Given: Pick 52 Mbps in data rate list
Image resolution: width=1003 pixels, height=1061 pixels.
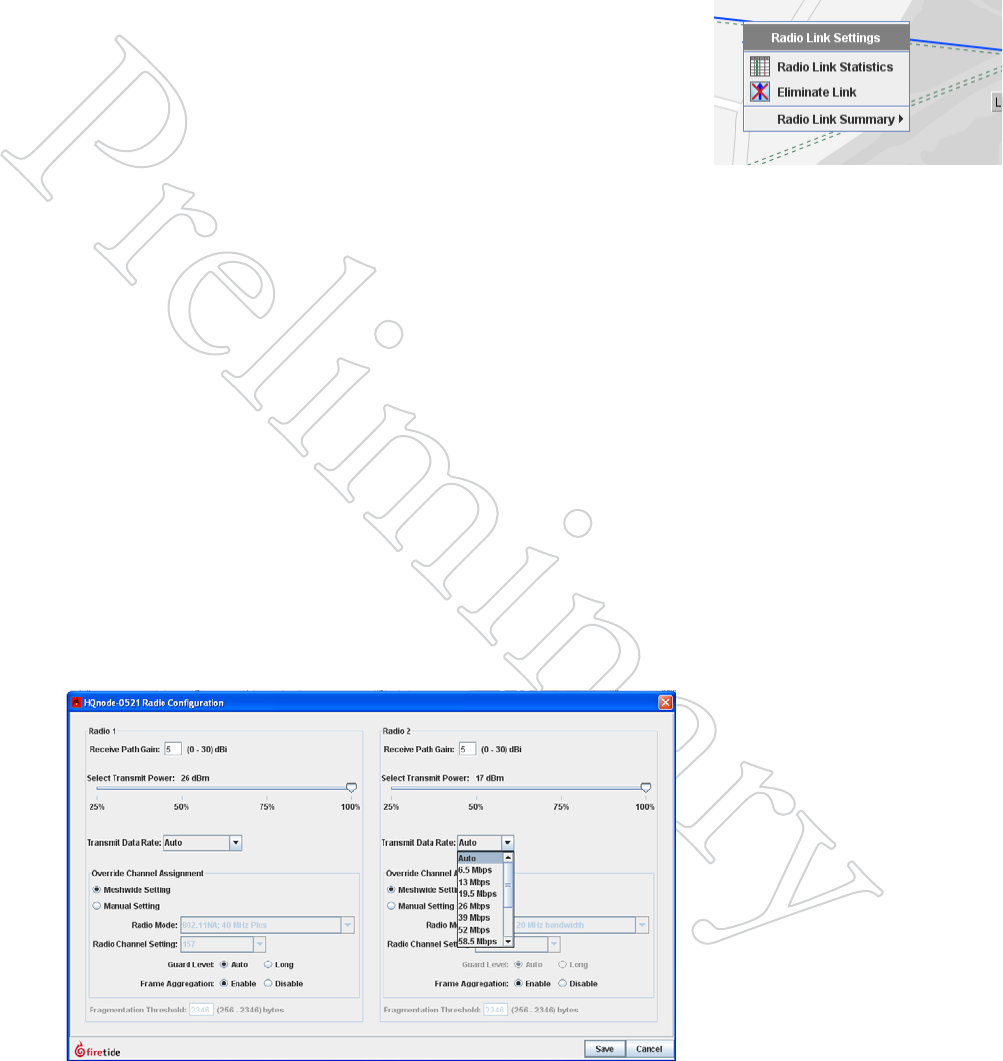Looking at the screenshot, I should pyautogui.click(x=481, y=930).
